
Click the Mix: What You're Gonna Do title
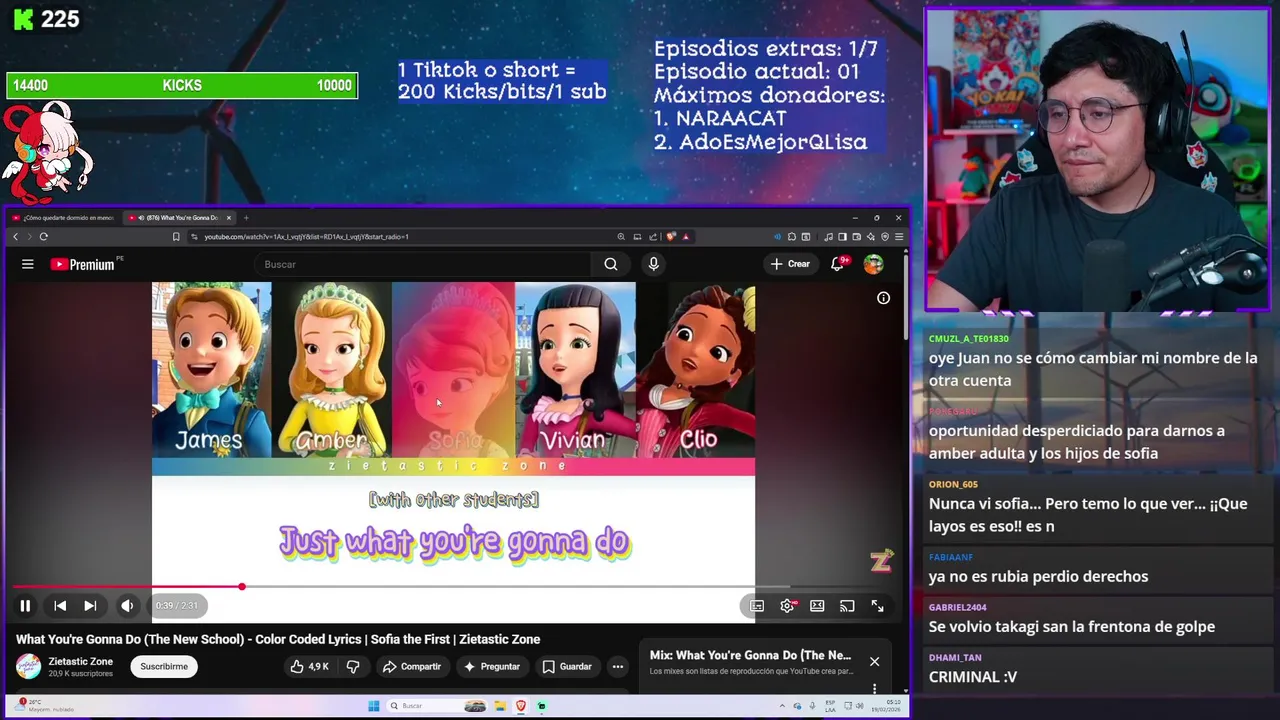tap(750, 655)
